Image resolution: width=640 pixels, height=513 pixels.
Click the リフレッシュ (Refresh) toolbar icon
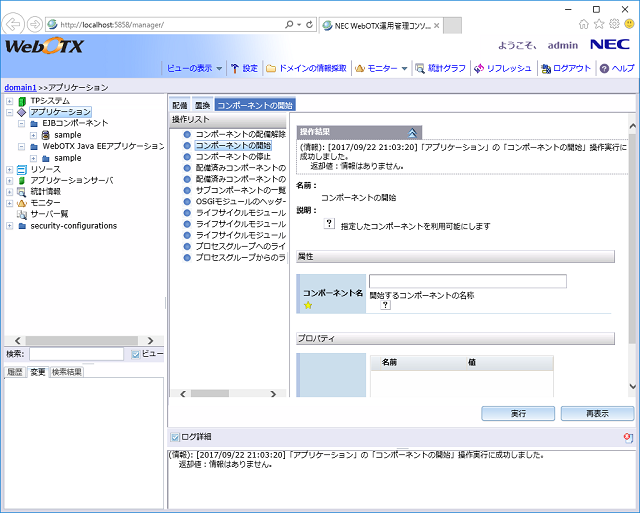(480, 68)
